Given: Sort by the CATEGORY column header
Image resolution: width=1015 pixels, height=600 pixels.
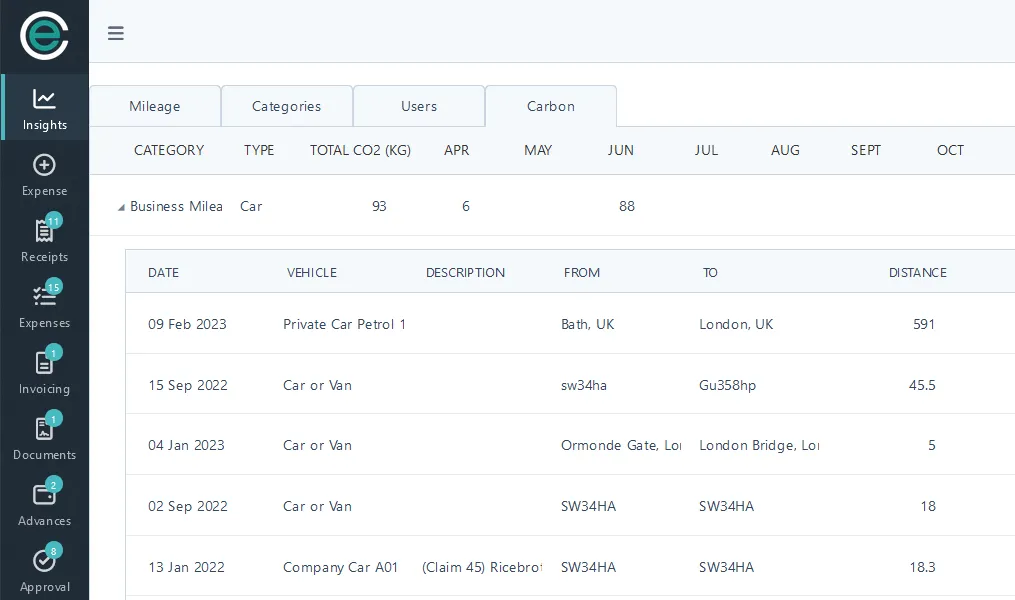Looking at the screenshot, I should [x=169, y=150].
